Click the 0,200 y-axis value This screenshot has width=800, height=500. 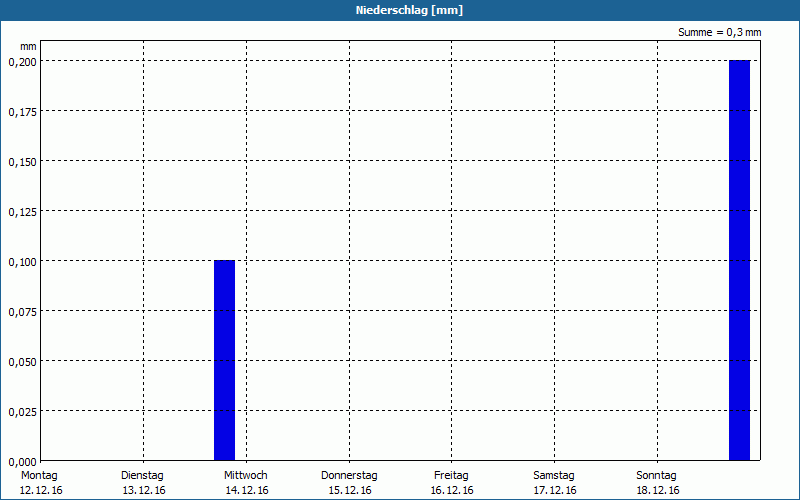(22, 62)
